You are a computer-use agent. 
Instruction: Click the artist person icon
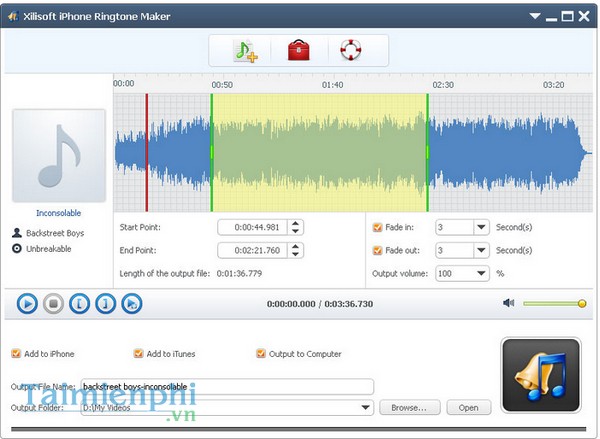pos(17,233)
